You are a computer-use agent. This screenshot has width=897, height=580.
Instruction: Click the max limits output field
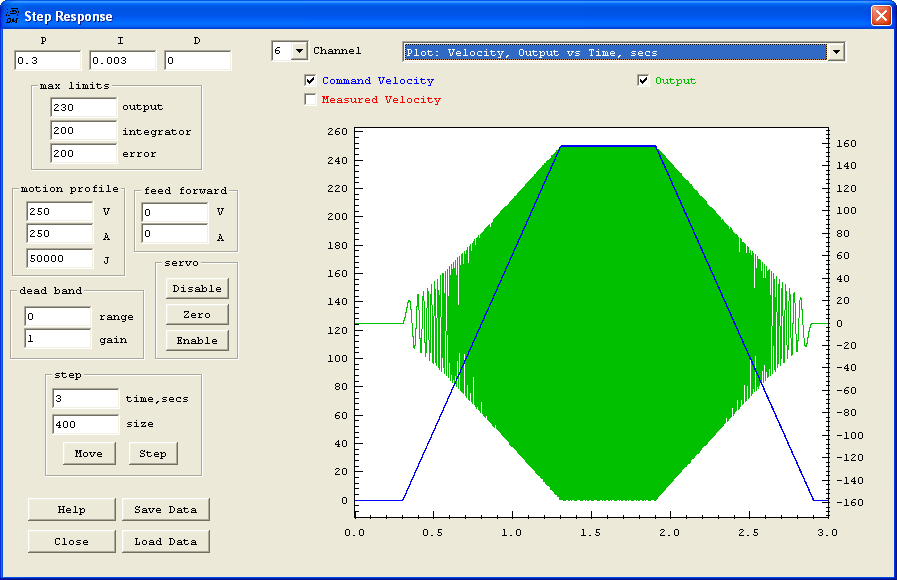tap(83, 107)
